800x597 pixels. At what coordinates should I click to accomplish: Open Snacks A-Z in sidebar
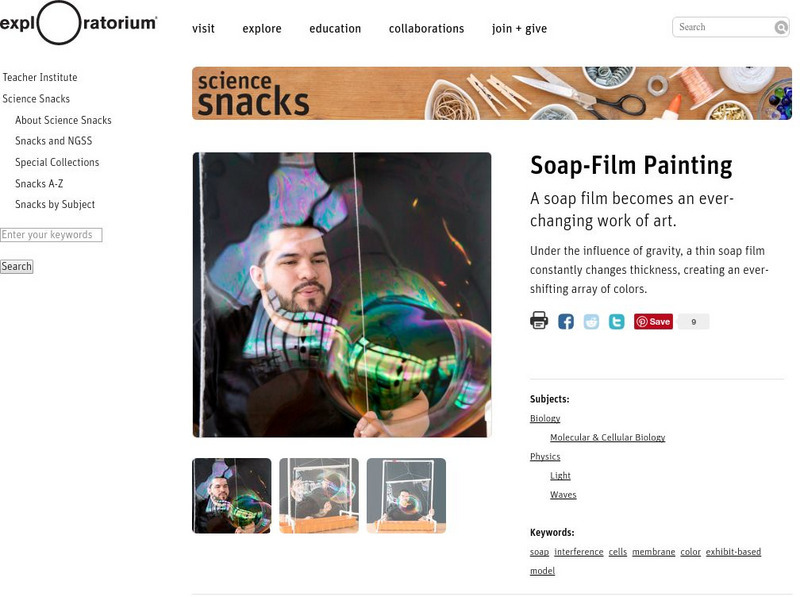click(39, 184)
